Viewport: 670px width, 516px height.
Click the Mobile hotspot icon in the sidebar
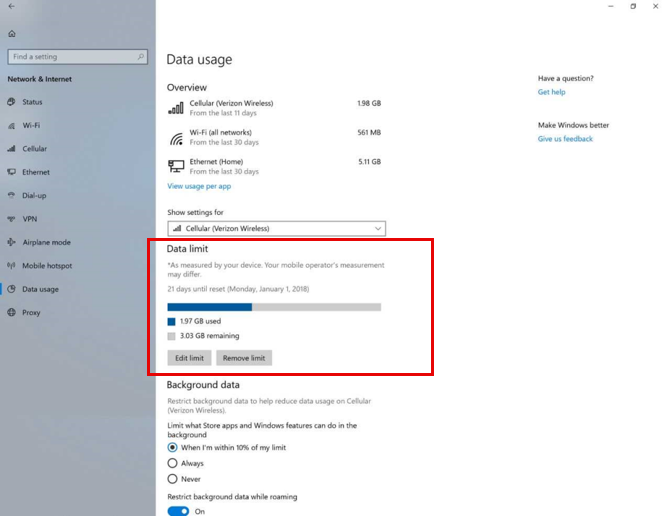click(x=12, y=265)
